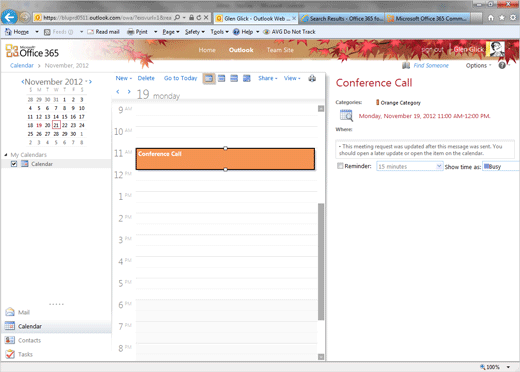Click the scroll up arrow in day view
Screen dimensions: 520x372
click(321, 109)
